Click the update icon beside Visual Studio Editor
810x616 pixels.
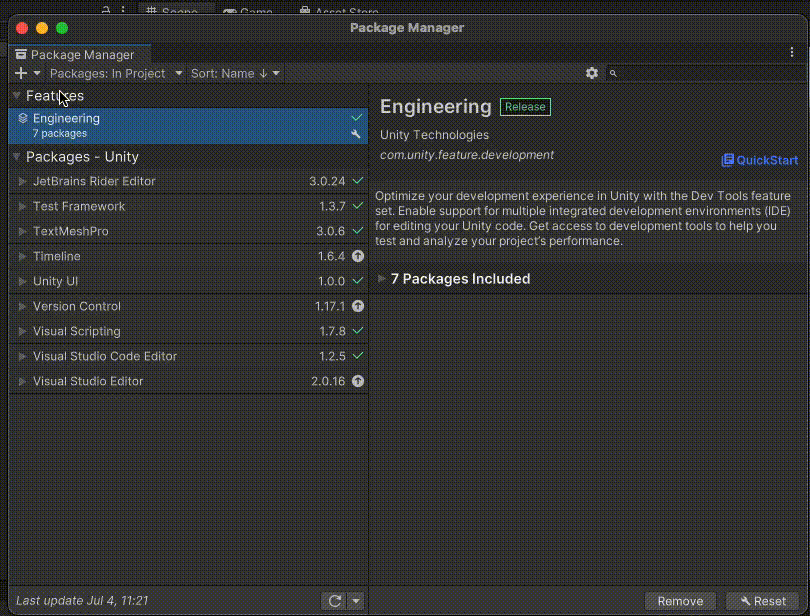pyautogui.click(x=357, y=381)
